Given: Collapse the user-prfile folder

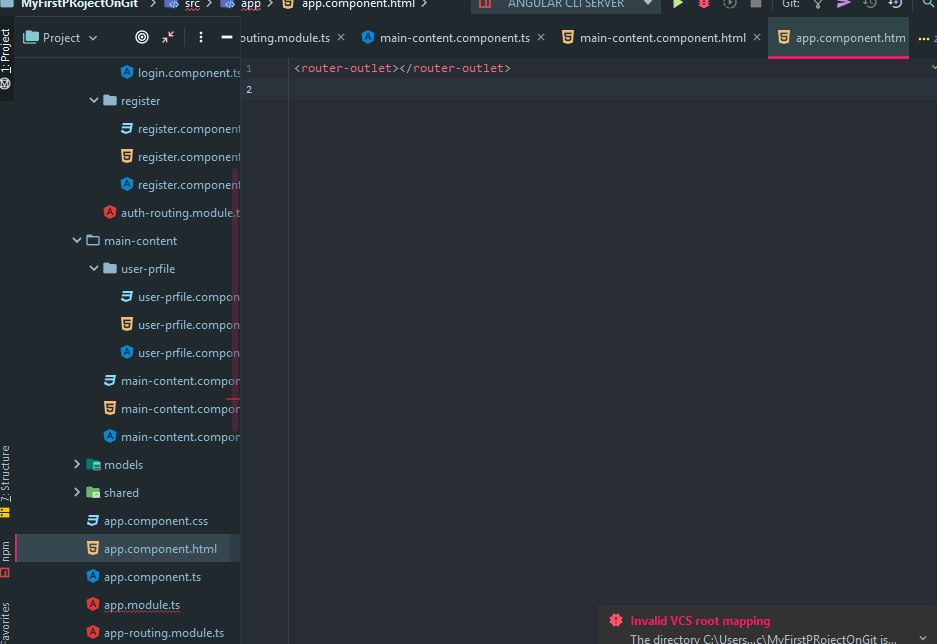Looking at the screenshot, I should point(94,269).
